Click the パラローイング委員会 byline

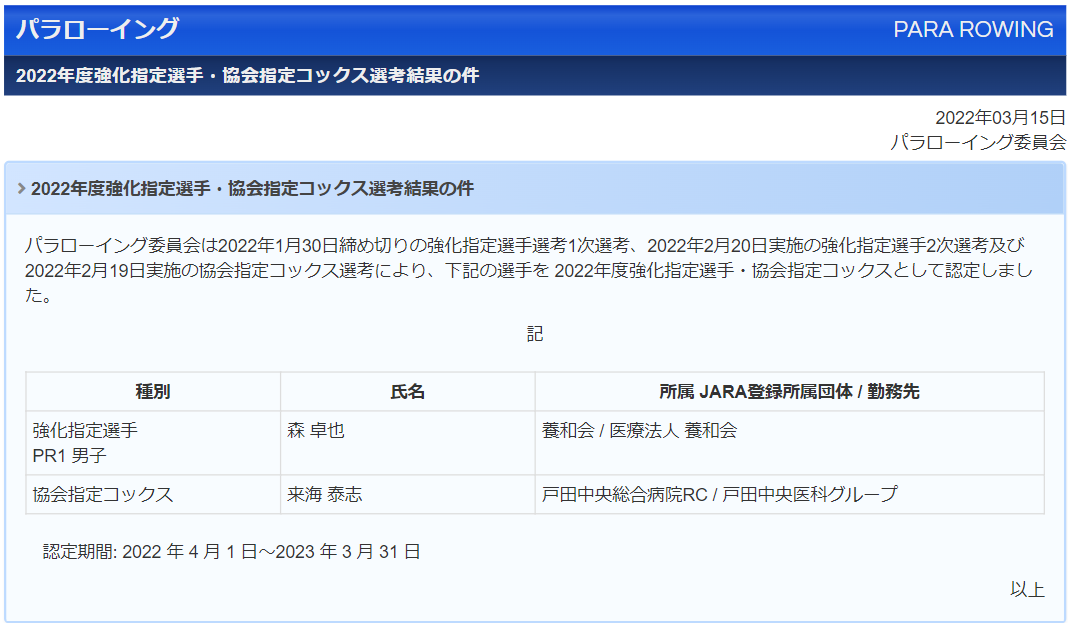click(978, 142)
